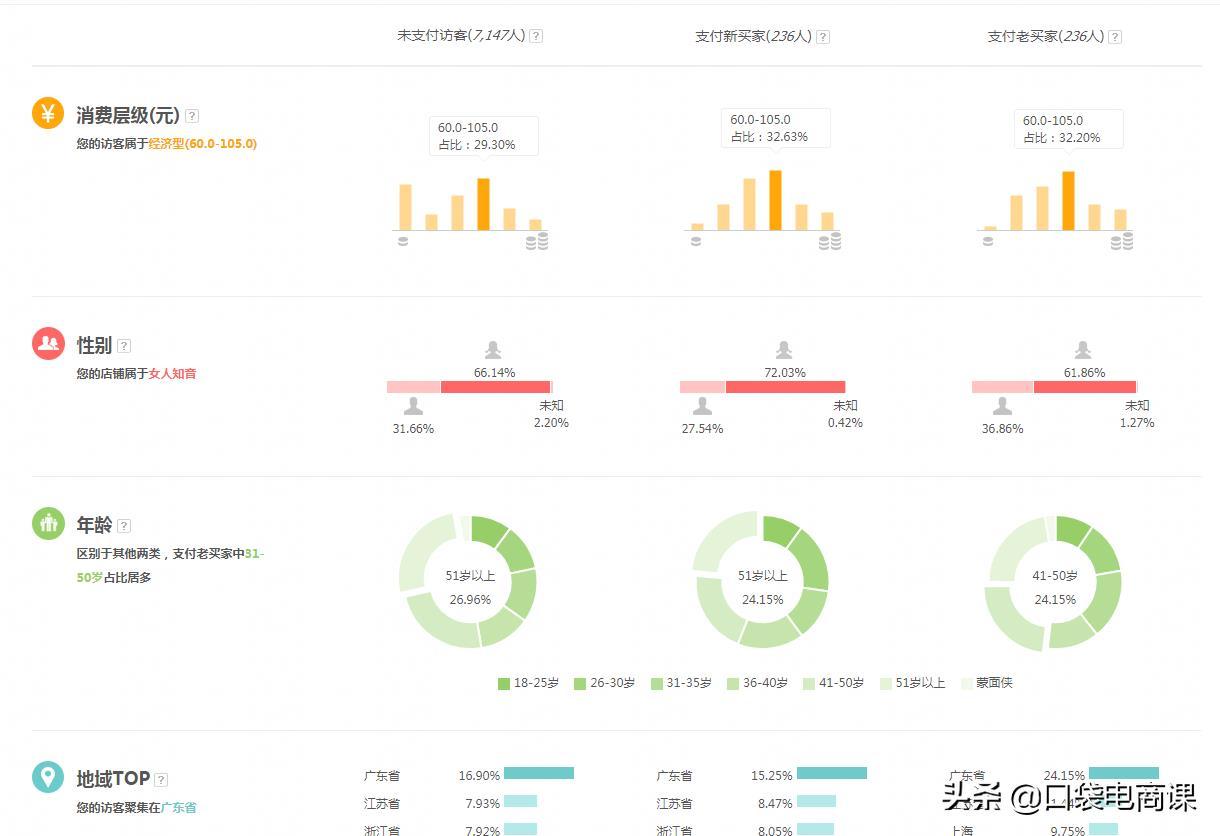Image resolution: width=1220 pixels, height=836 pixels.
Task: Toggle the 41-50岁 legend item
Action: [x=833, y=683]
